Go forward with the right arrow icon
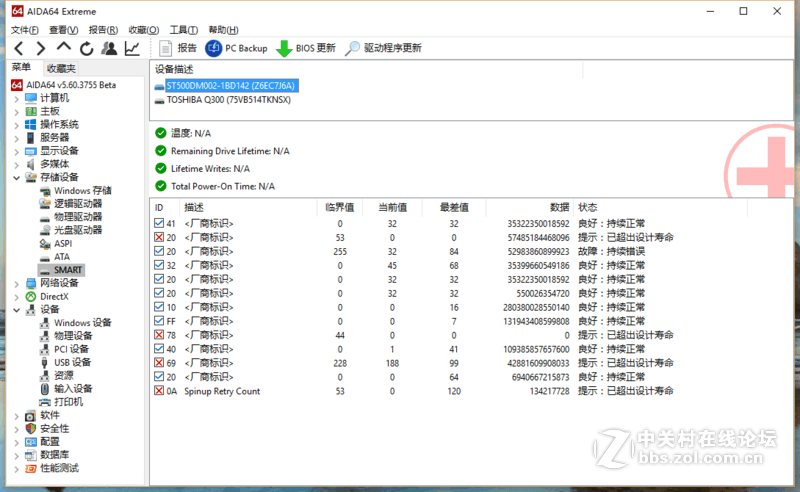Screen dimensions: 800x492 pyautogui.click(x=41, y=48)
